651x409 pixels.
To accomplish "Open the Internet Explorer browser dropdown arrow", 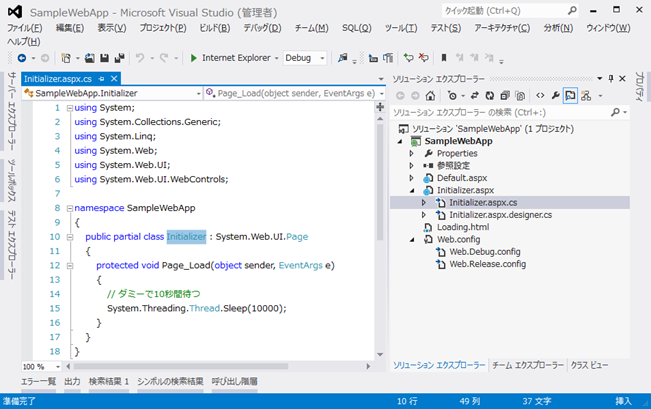I will coord(277,58).
